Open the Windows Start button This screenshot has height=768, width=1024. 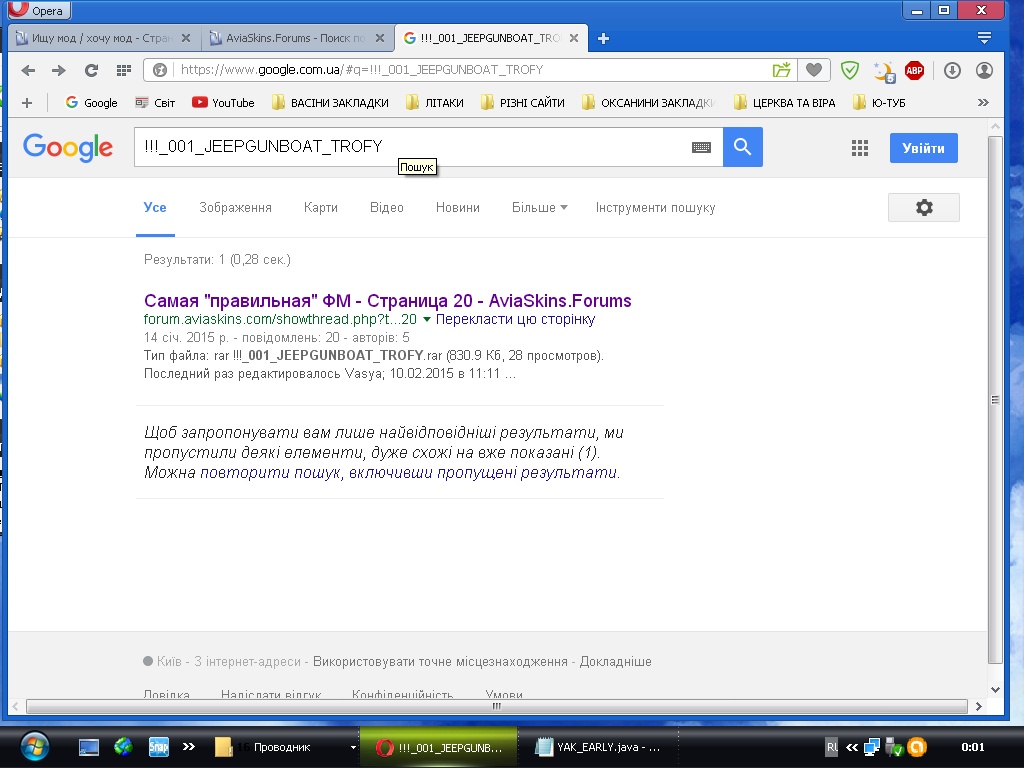point(34,746)
